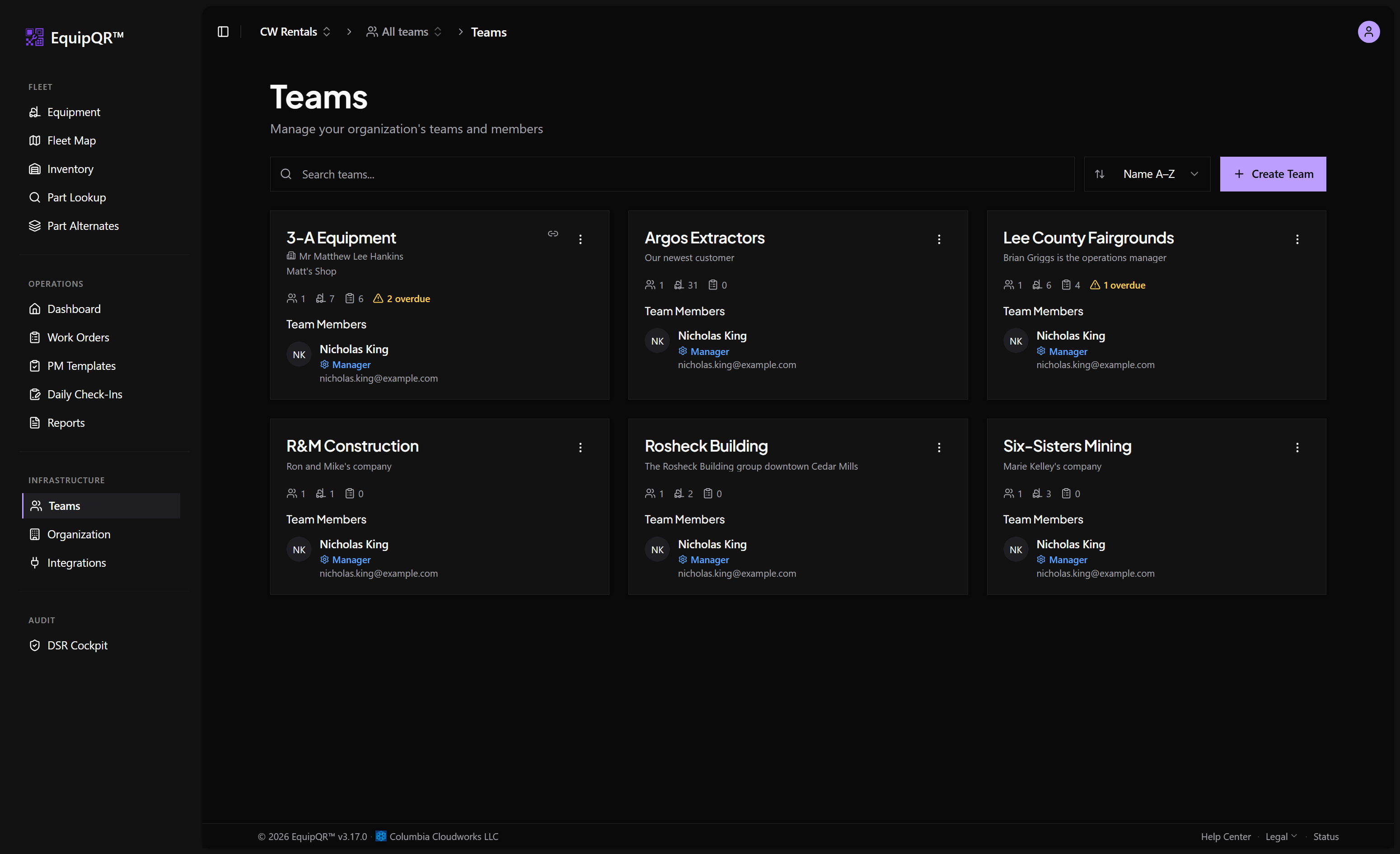
Task: Click NK avatar on R&M Construction card
Action: [299, 550]
